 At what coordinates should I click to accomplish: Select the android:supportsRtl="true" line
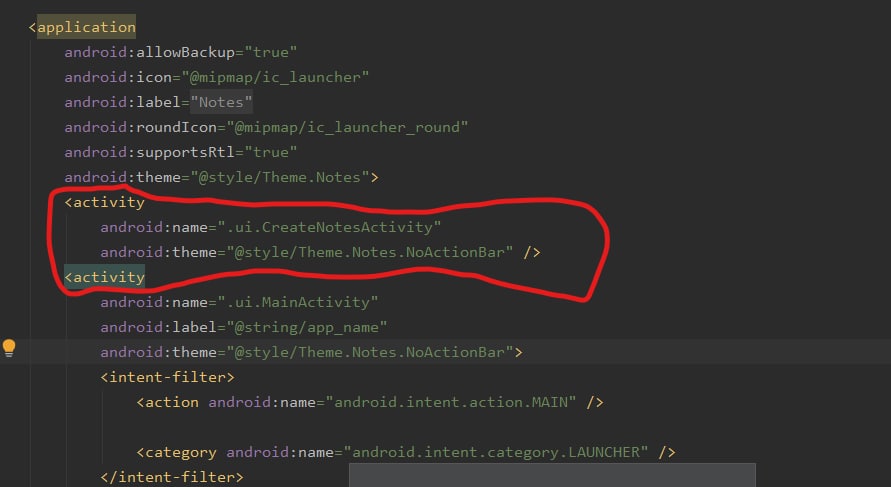181,152
